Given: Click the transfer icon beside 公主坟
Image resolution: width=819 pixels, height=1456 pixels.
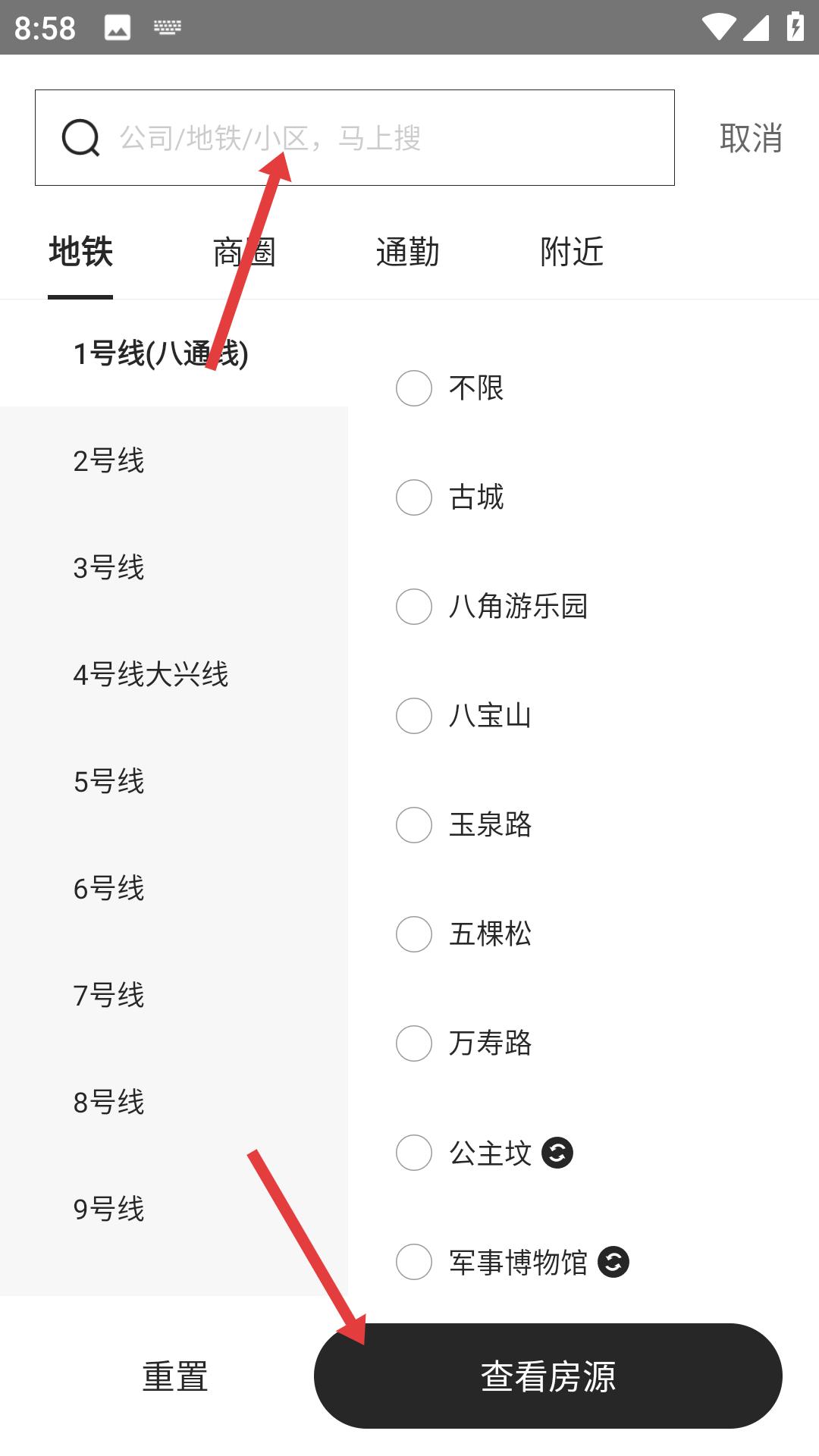Looking at the screenshot, I should [x=557, y=1153].
